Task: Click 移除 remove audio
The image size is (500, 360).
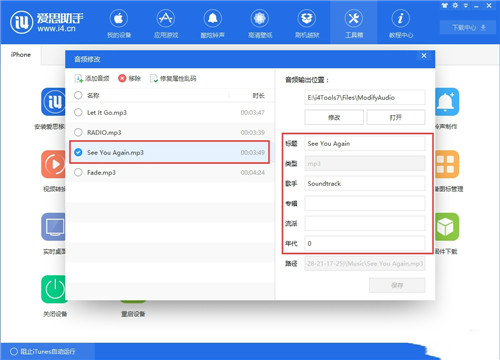Action: pos(129,78)
